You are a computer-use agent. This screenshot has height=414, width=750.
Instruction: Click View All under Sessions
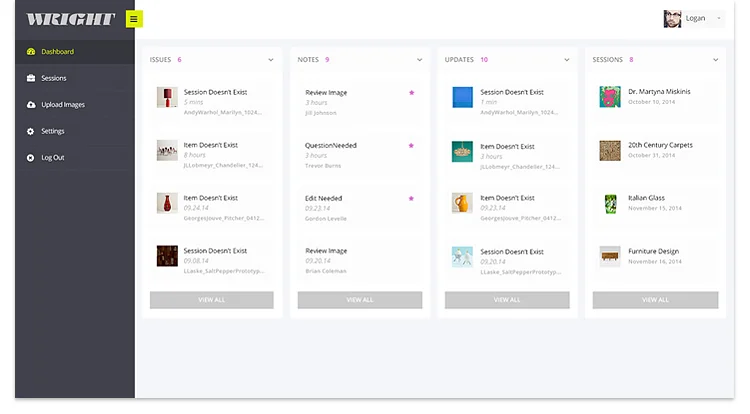pyautogui.click(x=655, y=300)
